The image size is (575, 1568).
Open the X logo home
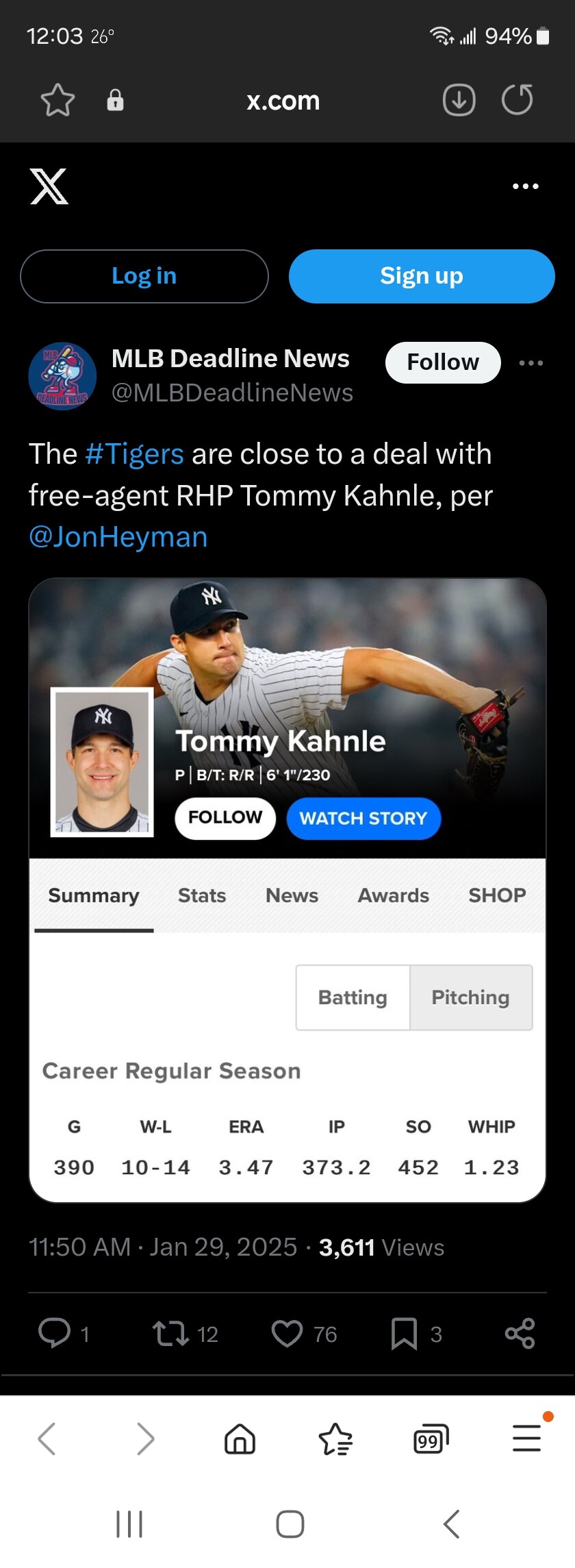49,186
